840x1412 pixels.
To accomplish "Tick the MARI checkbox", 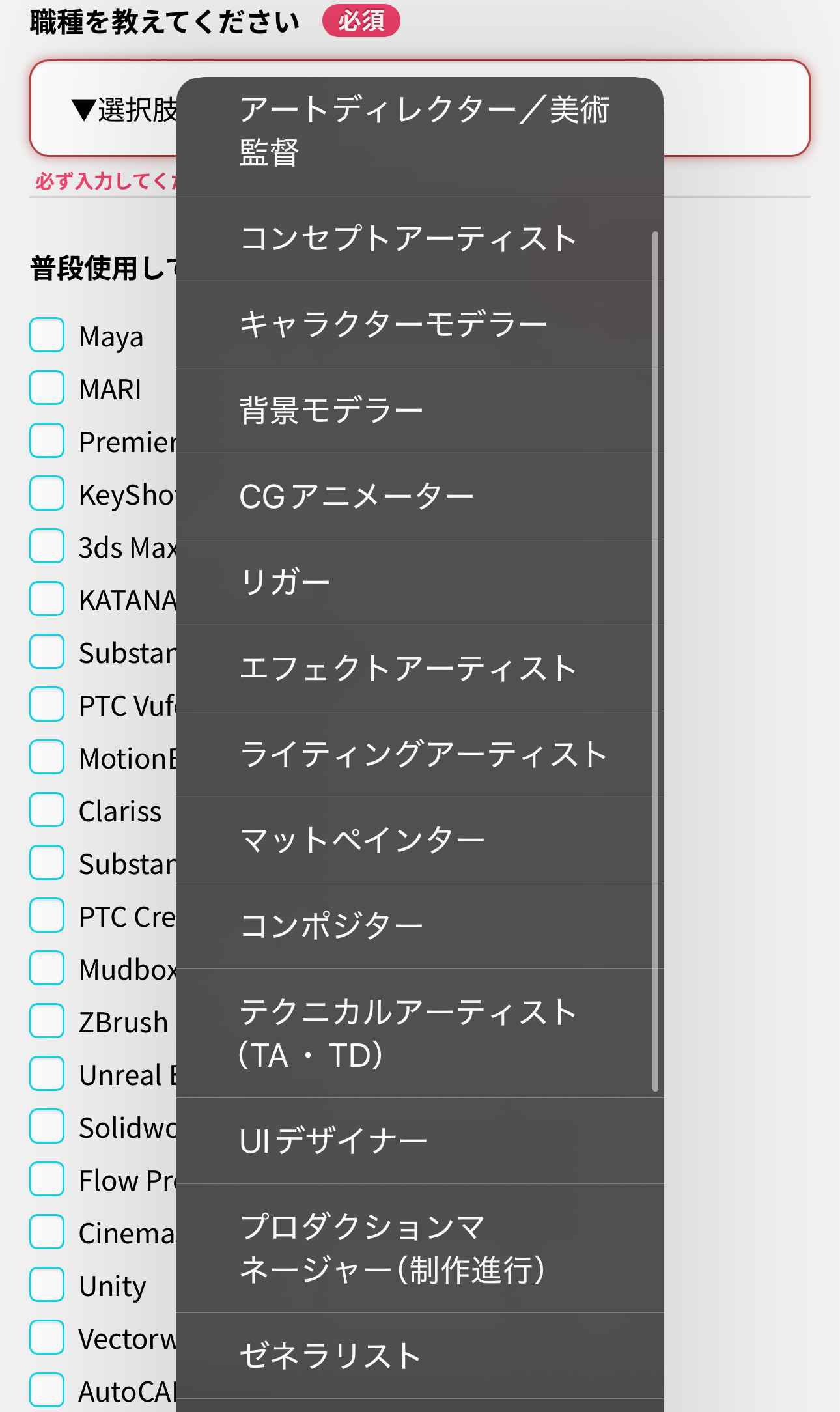I will 47,388.
